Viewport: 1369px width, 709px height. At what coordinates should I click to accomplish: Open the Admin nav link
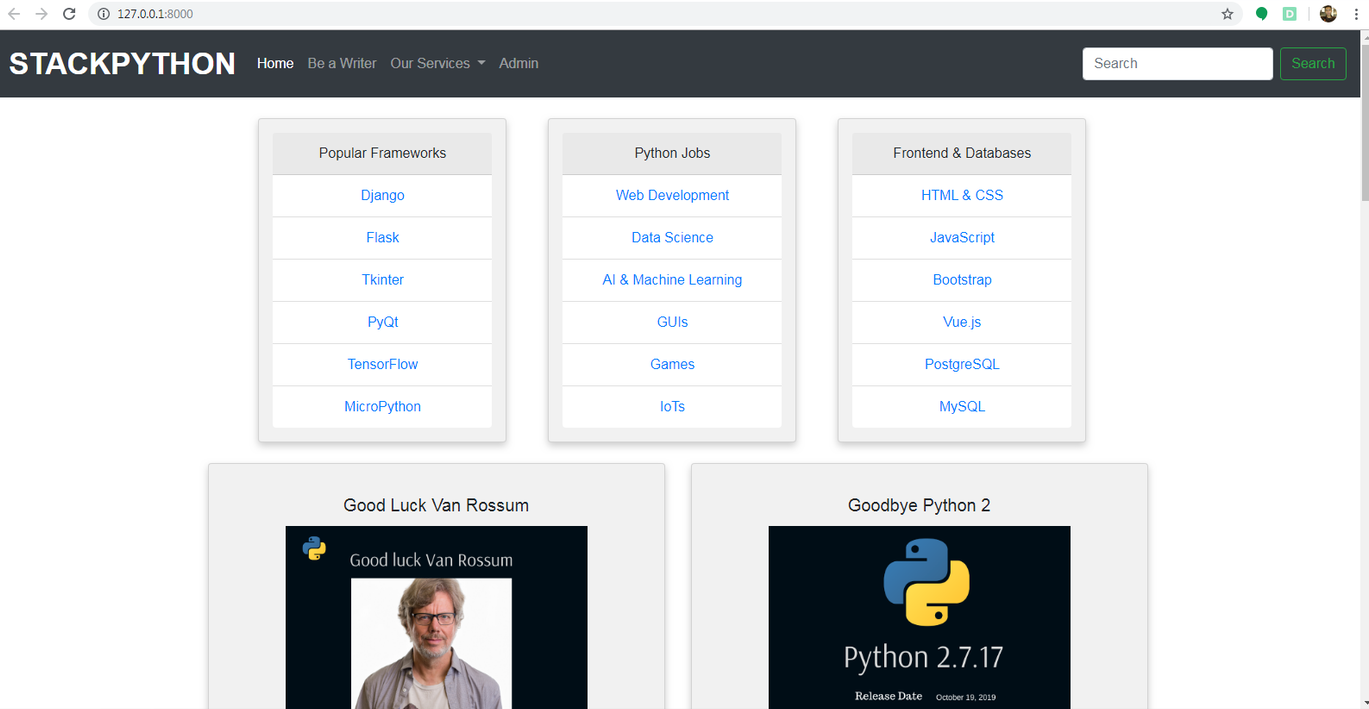(x=519, y=63)
